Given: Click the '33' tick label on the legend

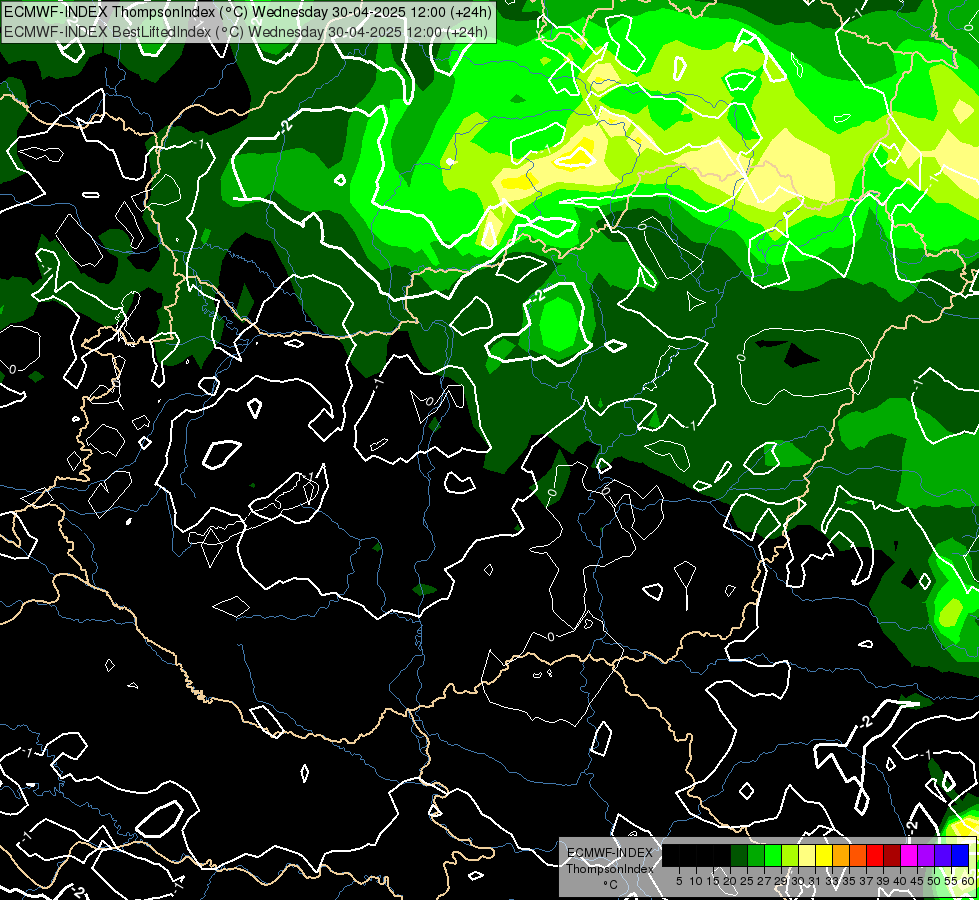Looking at the screenshot, I should [x=832, y=881].
